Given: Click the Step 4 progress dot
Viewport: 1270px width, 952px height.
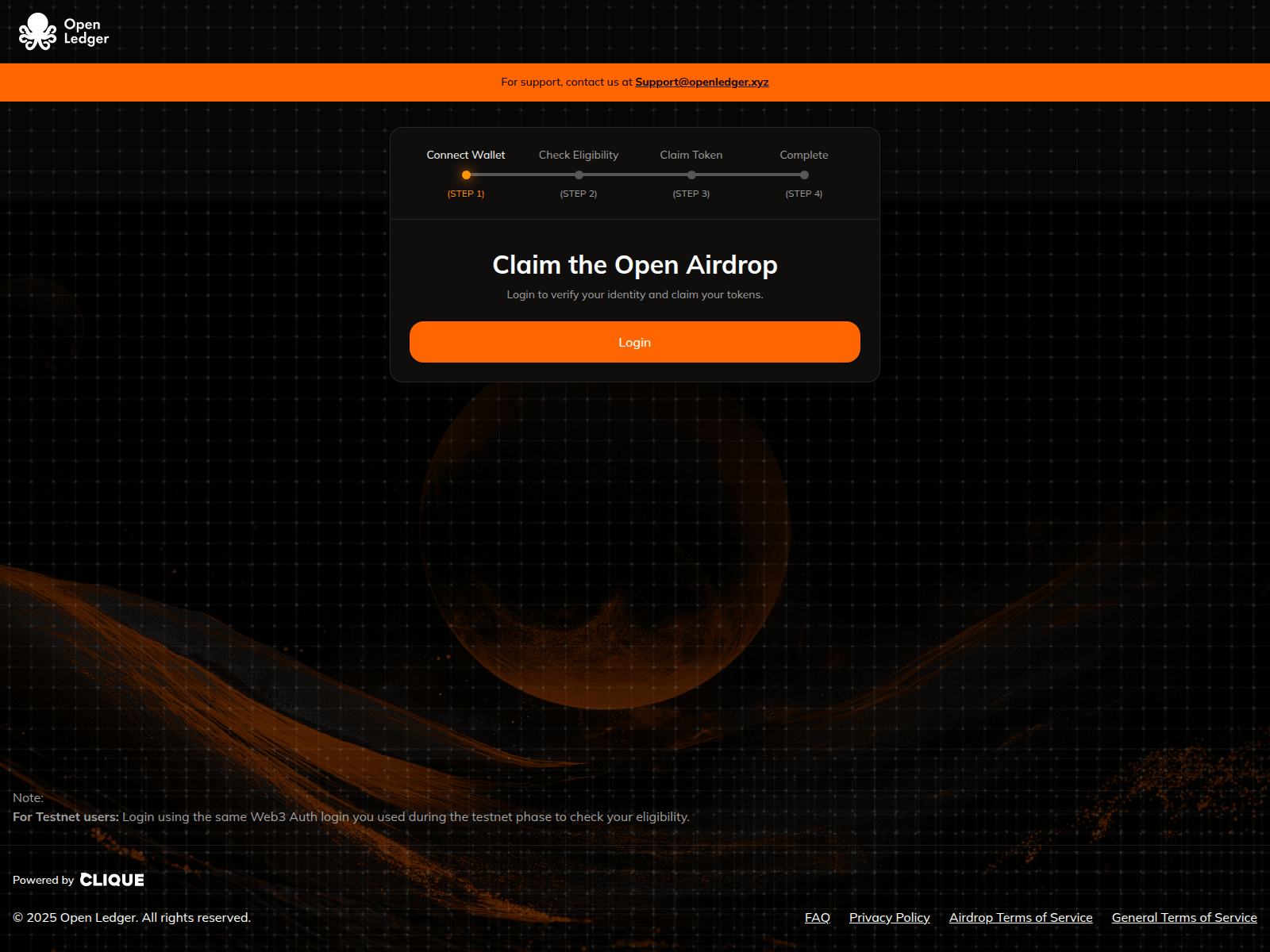Looking at the screenshot, I should (x=804, y=175).
